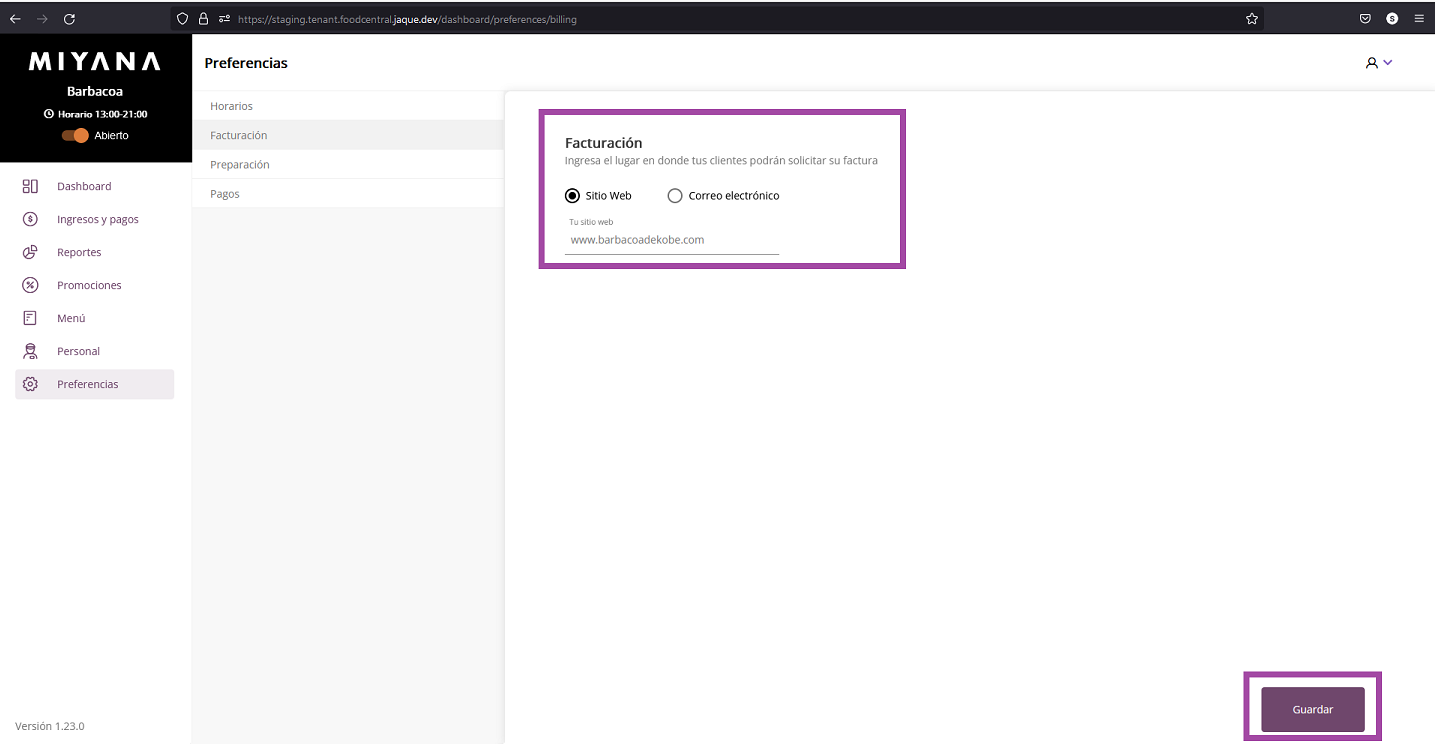Viewport: 1435px width, 744px height.
Task: Go to Reportes in the sidebar
Action: pyautogui.click(x=95, y=252)
